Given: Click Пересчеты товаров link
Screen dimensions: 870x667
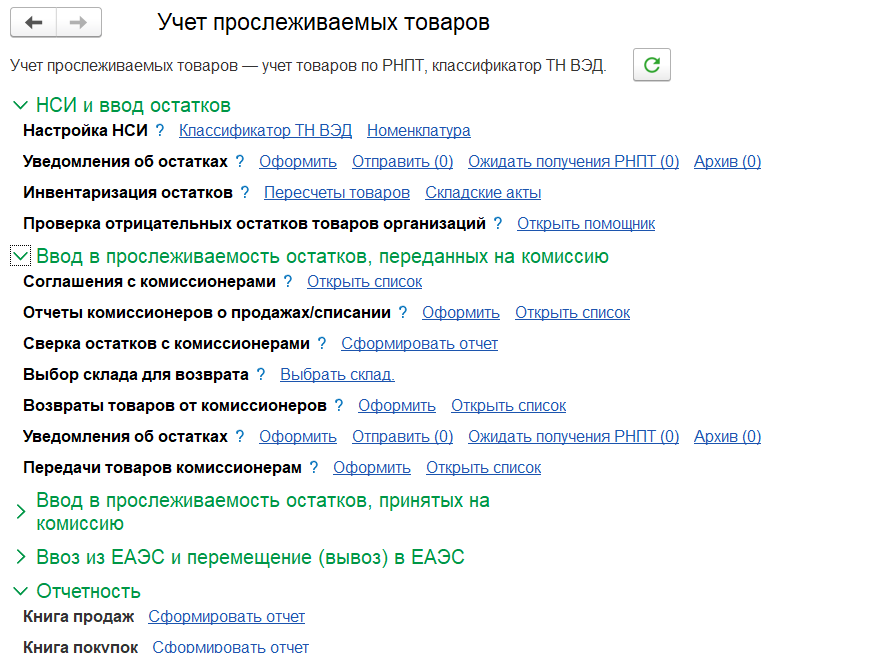Looking at the screenshot, I should point(336,192).
